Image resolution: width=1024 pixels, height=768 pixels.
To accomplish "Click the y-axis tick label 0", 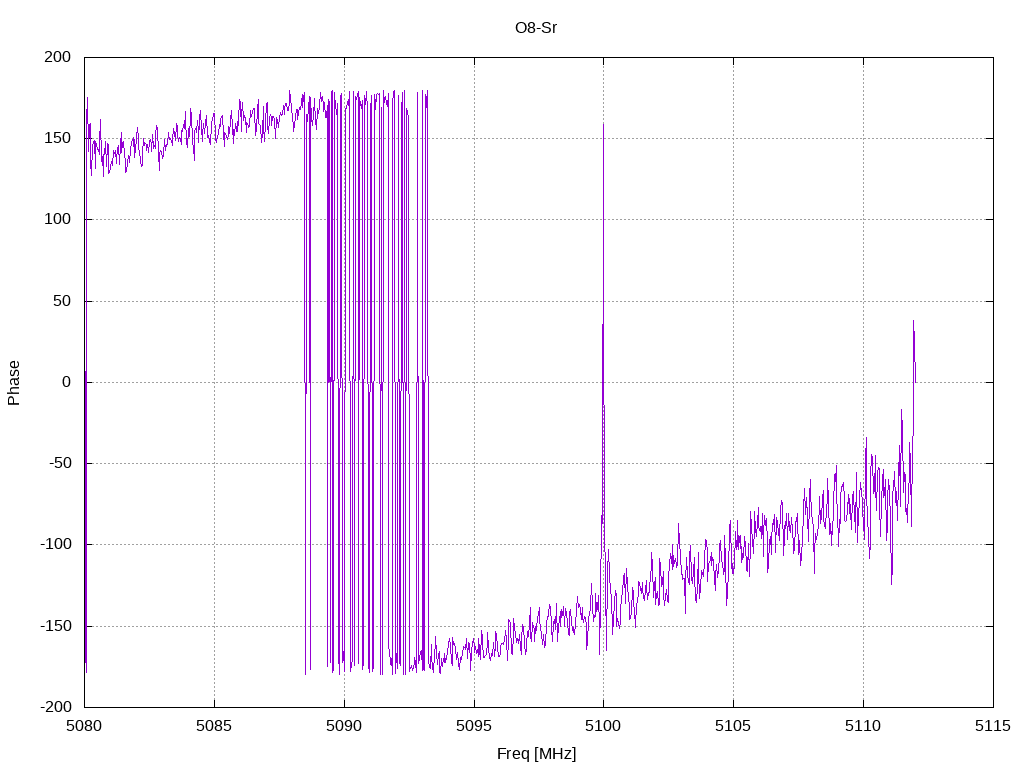I will pos(67,382).
